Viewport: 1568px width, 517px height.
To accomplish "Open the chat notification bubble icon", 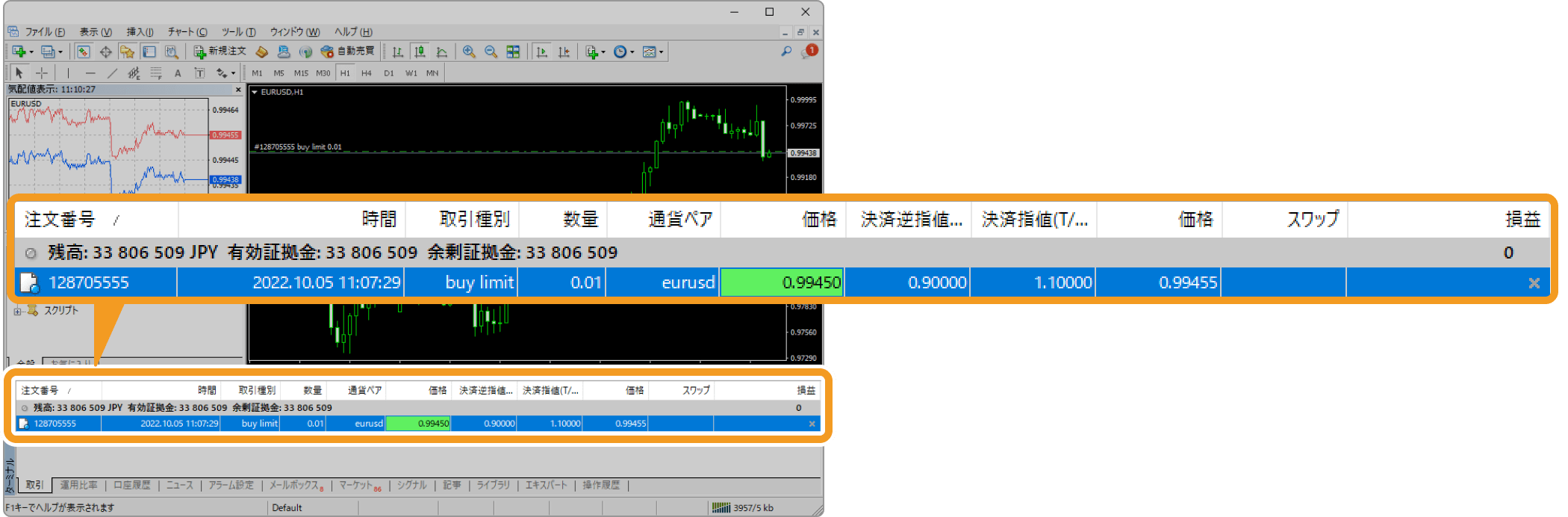I will (x=809, y=51).
